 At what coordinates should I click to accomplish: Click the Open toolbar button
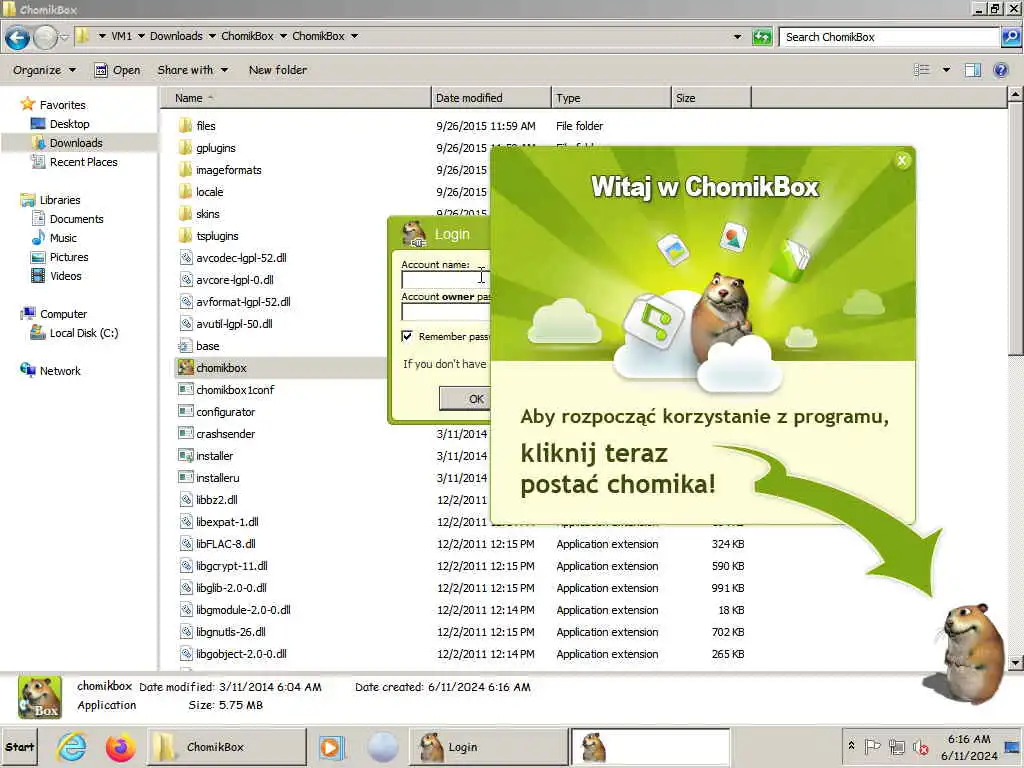[x=117, y=70]
